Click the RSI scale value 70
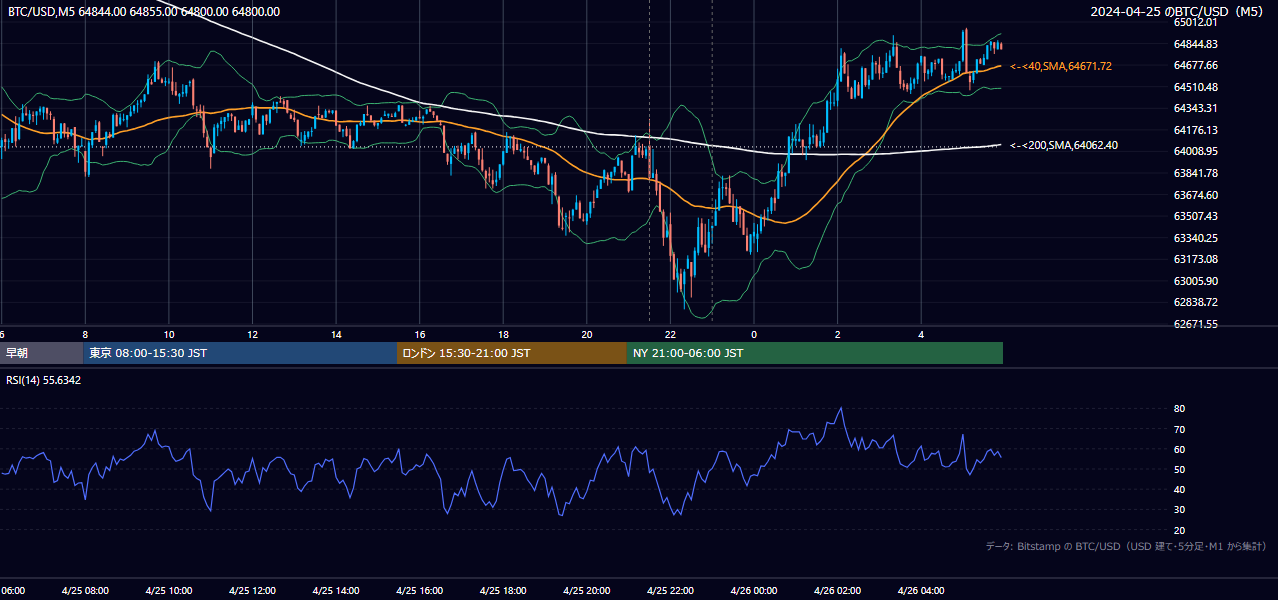Screen dimensions: 1278x600 [x=1179, y=429]
